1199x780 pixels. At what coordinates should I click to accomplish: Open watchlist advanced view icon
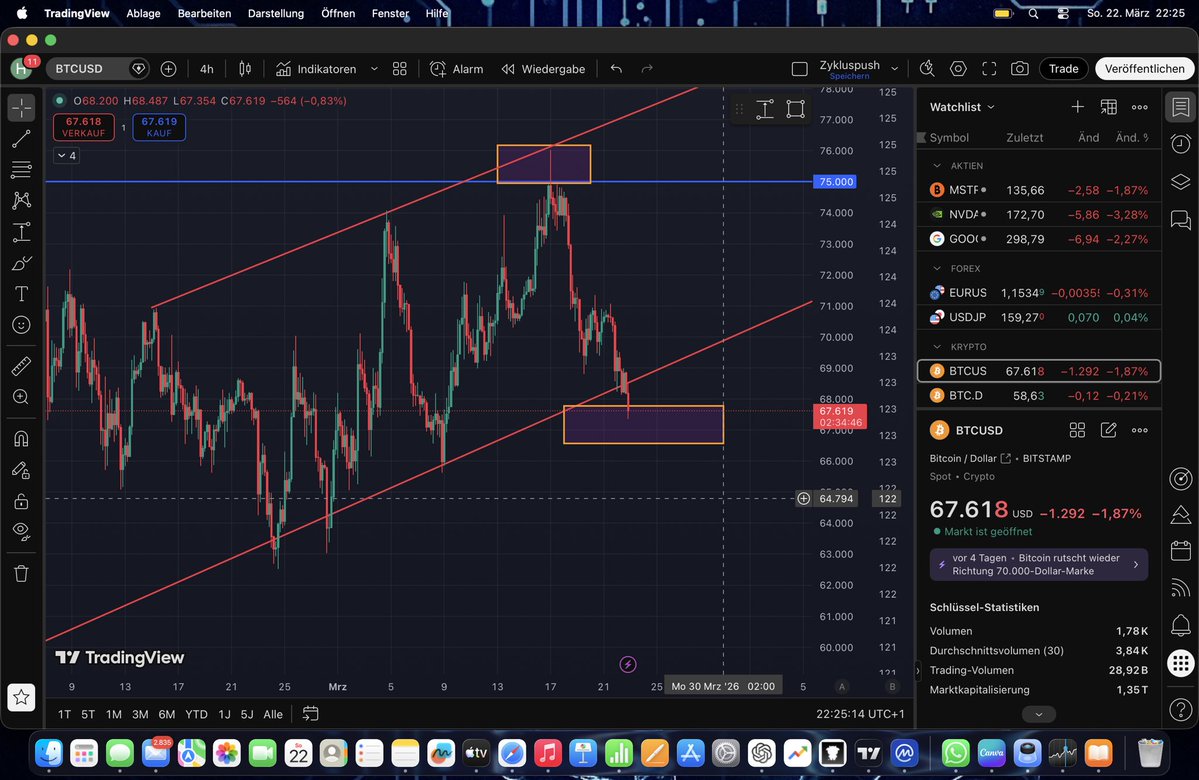(x=1108, y=107)
